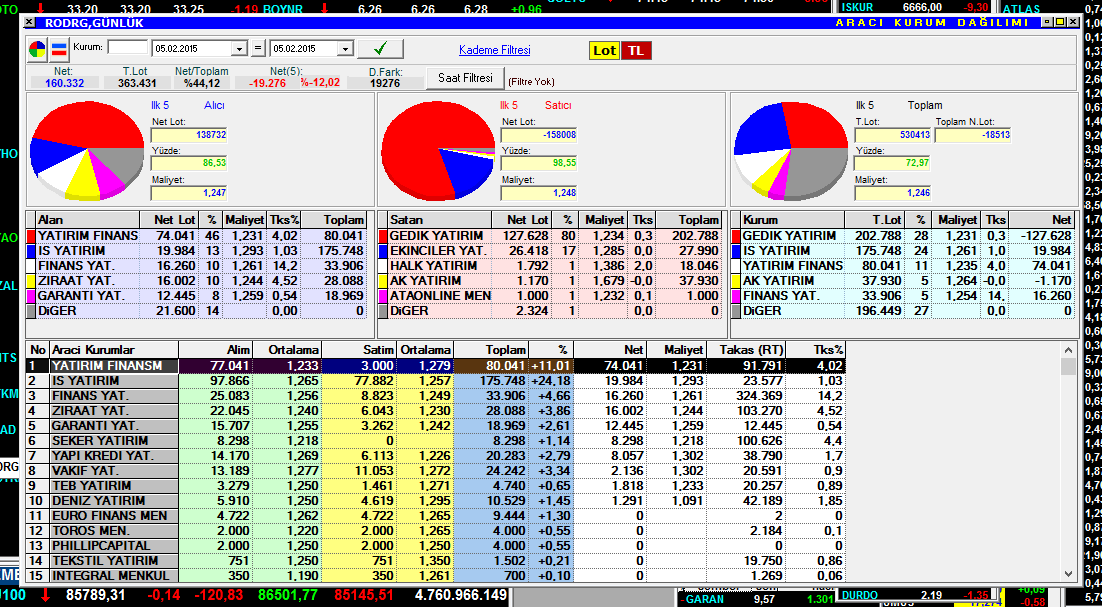1102x607 pixels.
Task: Click red swatch beside GEDIK YATIRIM in Satan
Action: (x=382, y=235)
